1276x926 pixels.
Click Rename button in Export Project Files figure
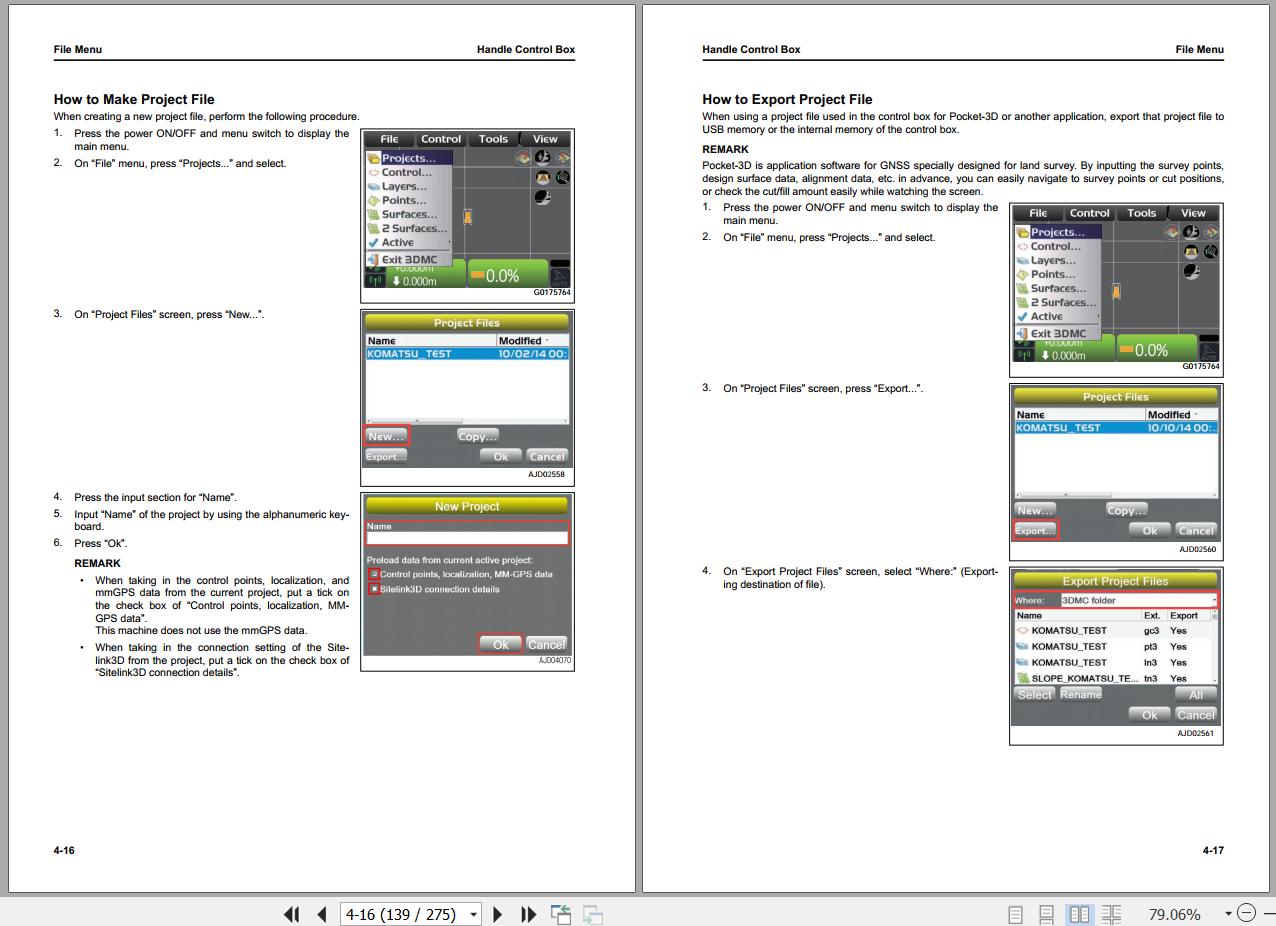(1080, 694)
